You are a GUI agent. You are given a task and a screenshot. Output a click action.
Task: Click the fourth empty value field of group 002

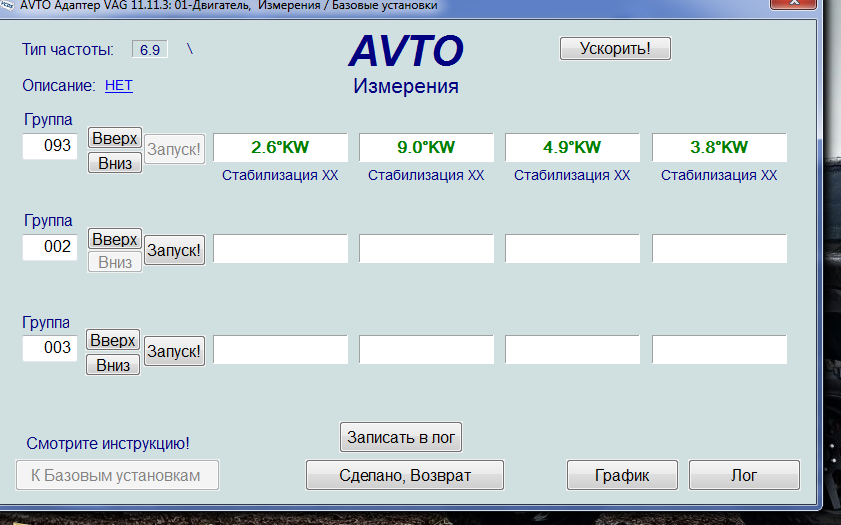coord(719,248)
